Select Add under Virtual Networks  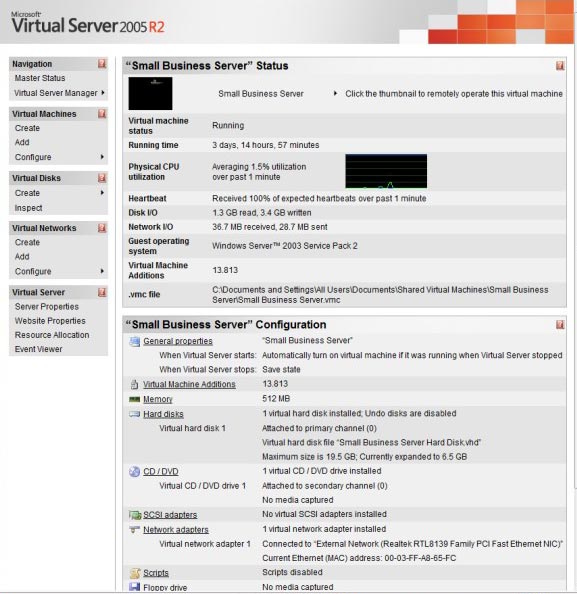click(x=22, y=256)
